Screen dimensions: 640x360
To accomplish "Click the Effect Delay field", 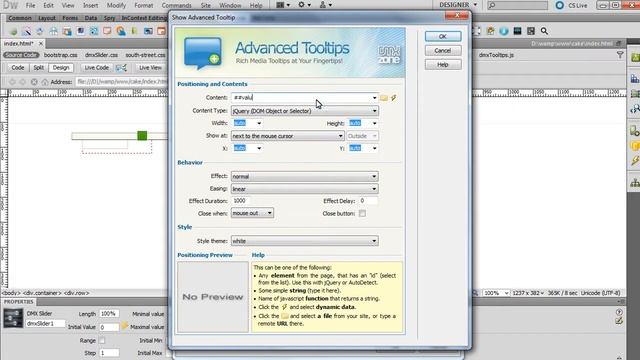I will pyautogui.click(x=368, y=201).
